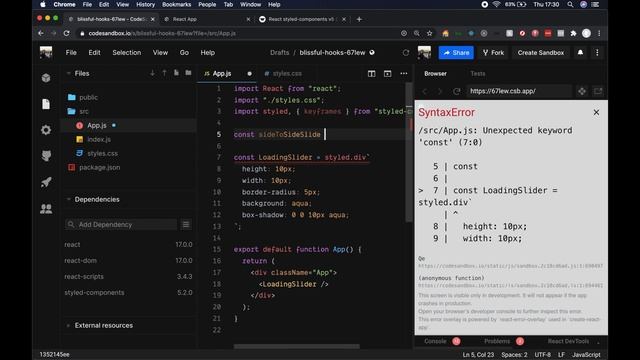The height and width of the screenshot is (360, 640).
Task: Click the user avatar beside Share
Action: coord(424,52)
